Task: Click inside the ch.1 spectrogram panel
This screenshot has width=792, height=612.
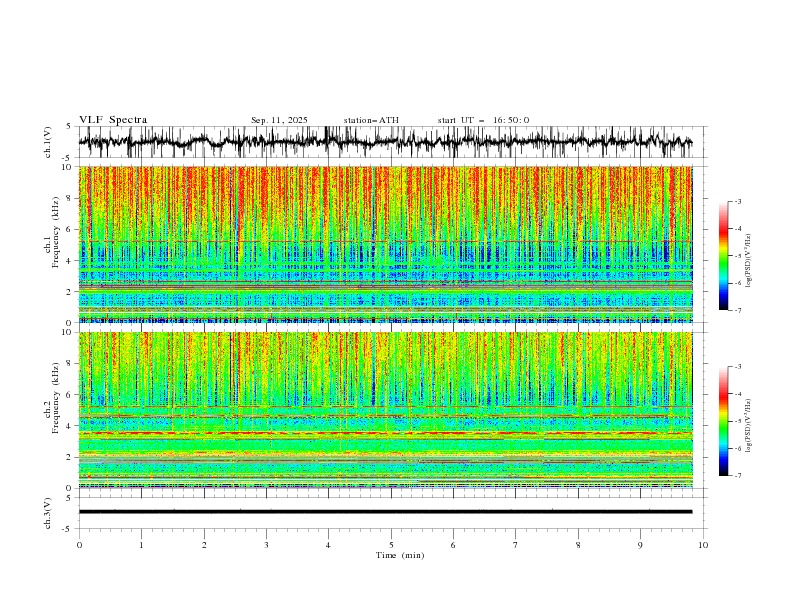Action: (385, 244)
